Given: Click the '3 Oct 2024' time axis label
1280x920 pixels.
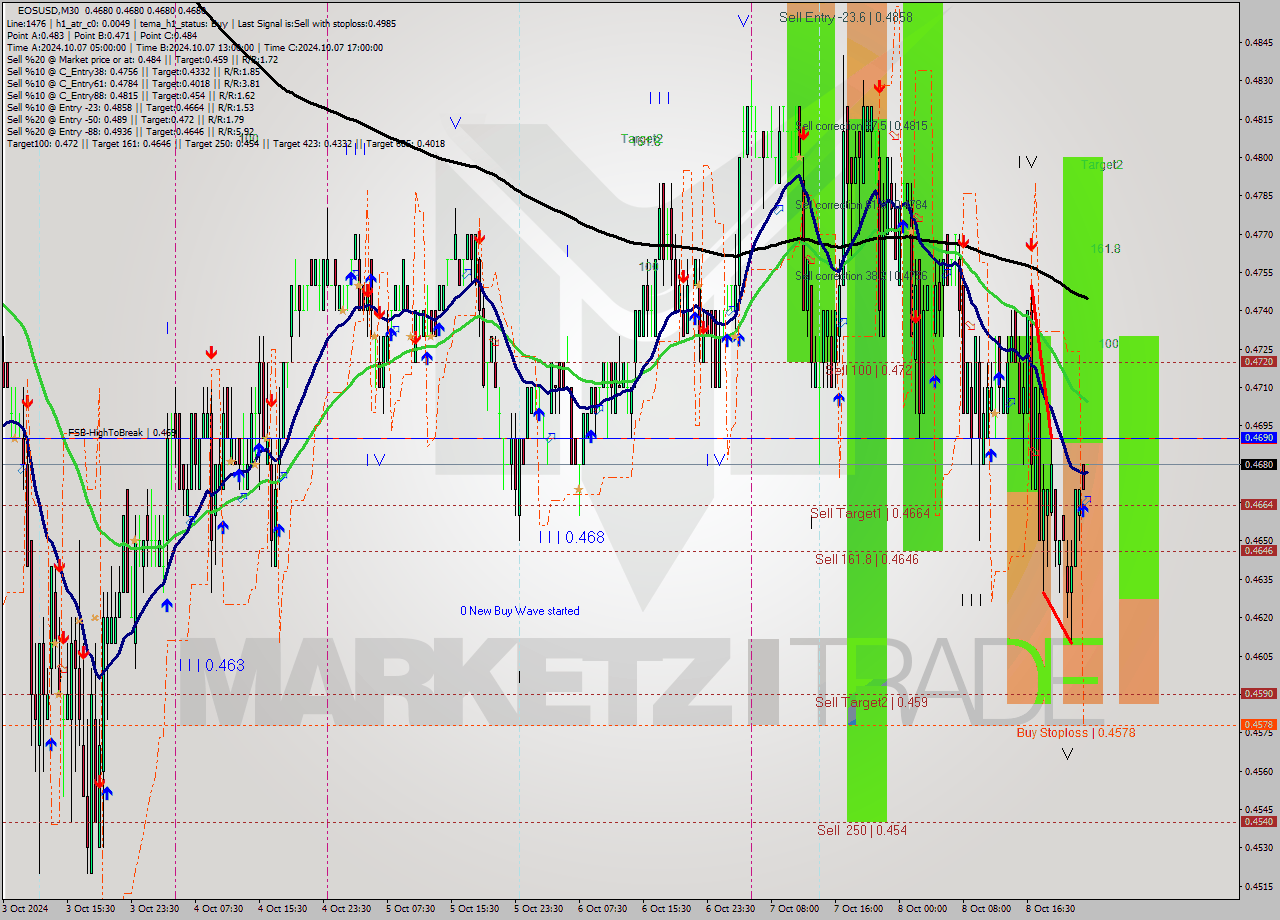Looking at the screenshot, I should point(24,909).
